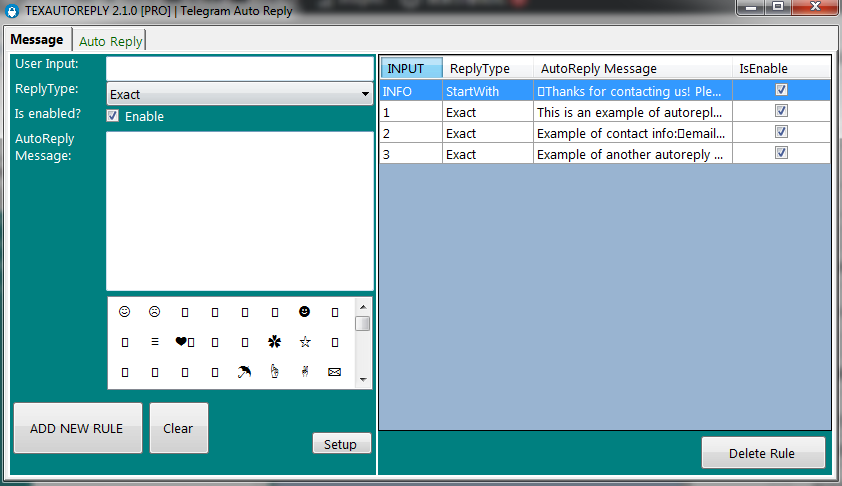
Task: Click emoji list scroll down arrow
Action: 363,380
